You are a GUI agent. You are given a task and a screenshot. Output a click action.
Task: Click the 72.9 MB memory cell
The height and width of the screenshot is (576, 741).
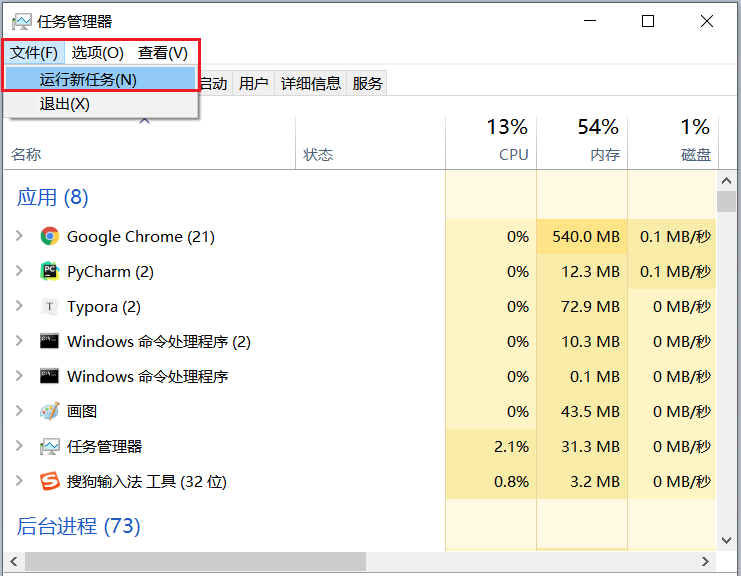coord(582,306)
